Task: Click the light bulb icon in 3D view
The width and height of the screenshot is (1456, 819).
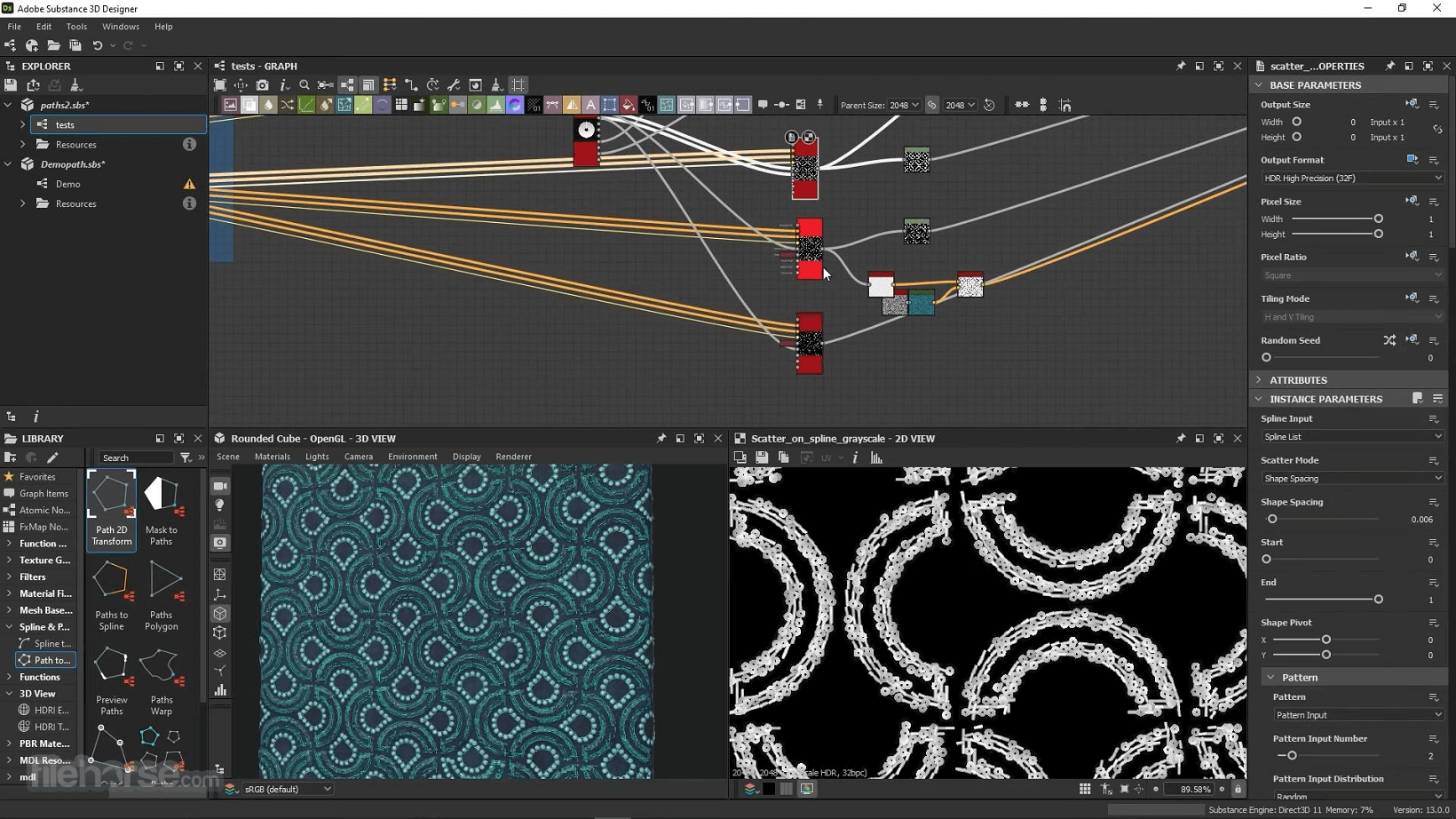Action: pyautogui.click(x=220, y=505)
